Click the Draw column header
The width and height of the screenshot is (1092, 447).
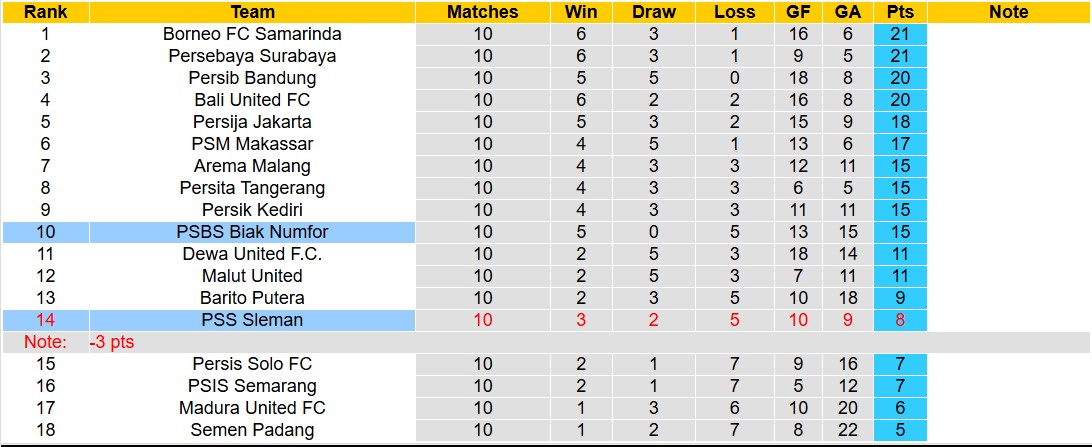(x=654, y=12)
